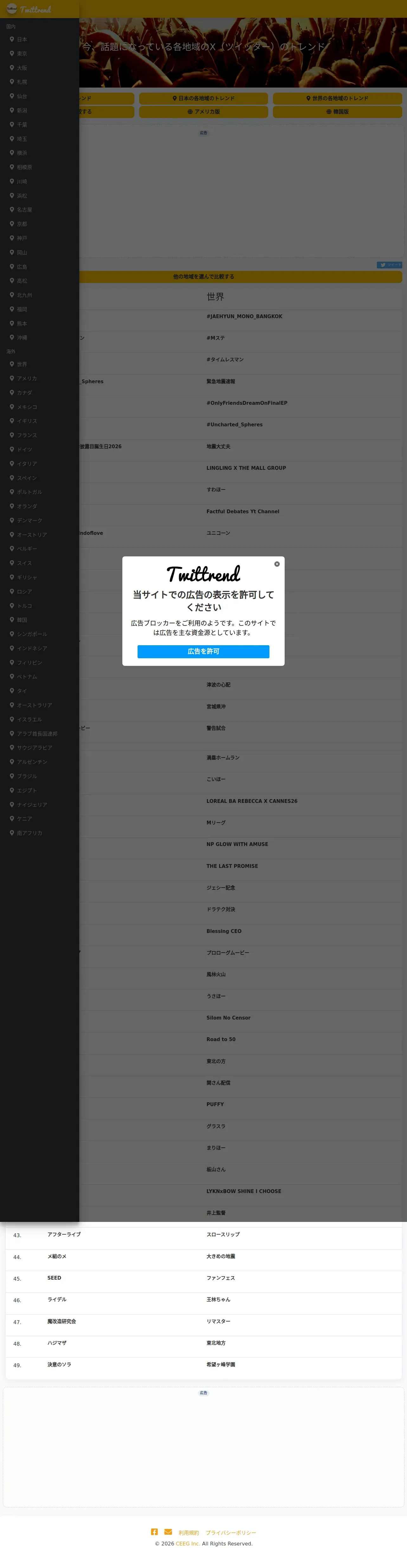Viewport: 407px width, 1568px height.
Task: Click the pin icon next to 名古屋
Action: click(11, 209)
